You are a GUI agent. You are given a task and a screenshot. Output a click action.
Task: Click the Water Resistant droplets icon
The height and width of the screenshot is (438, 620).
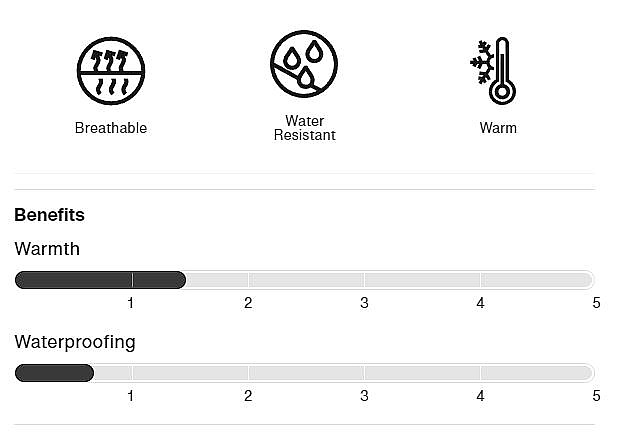coord(304,65)
